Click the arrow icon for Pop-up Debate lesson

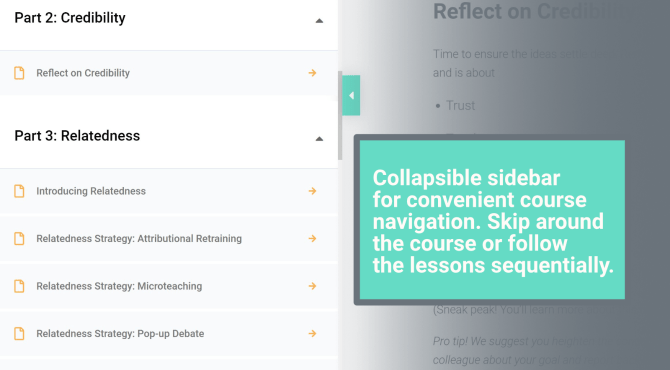point(312,333)
